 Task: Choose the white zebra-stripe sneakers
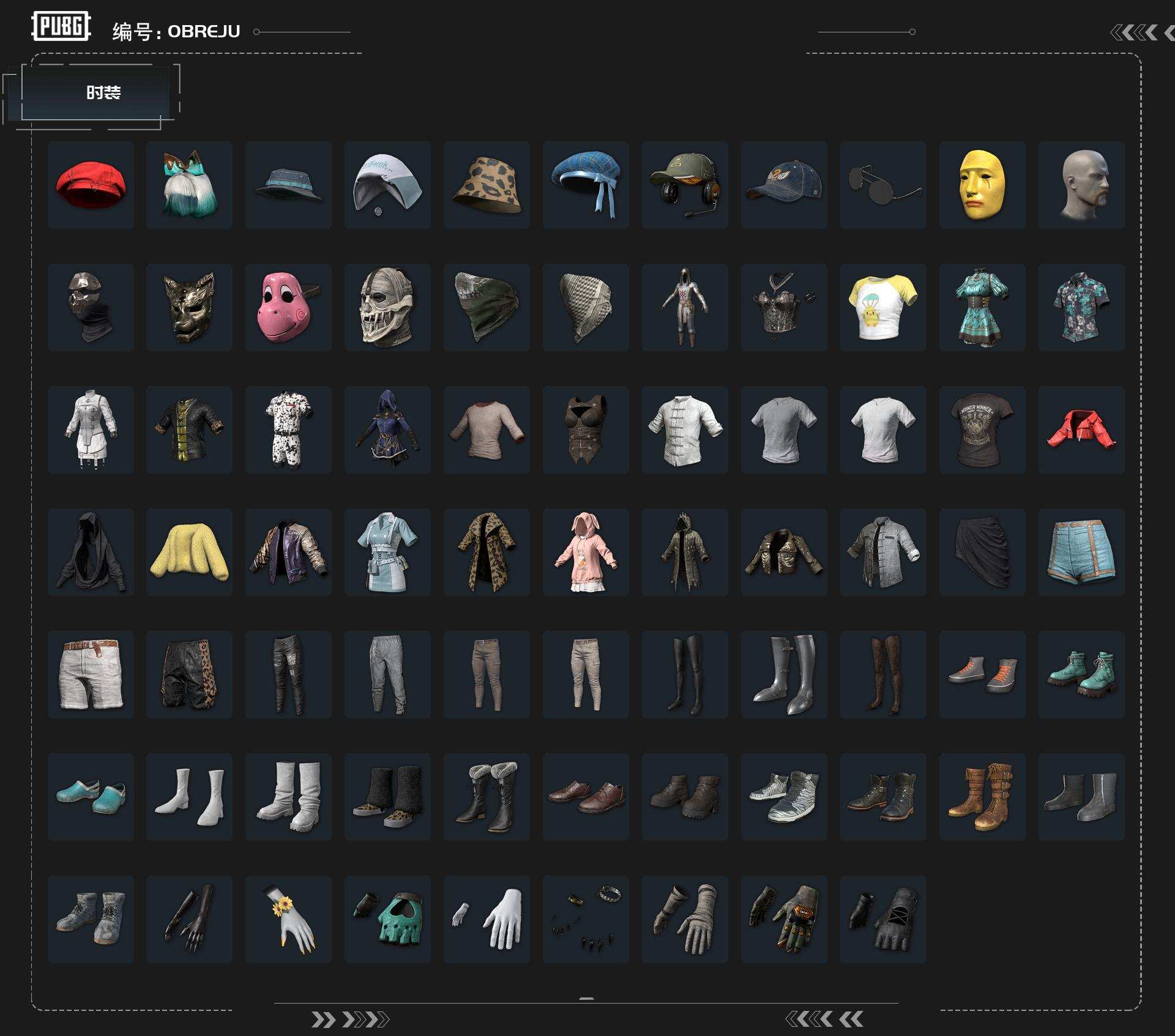784,797
